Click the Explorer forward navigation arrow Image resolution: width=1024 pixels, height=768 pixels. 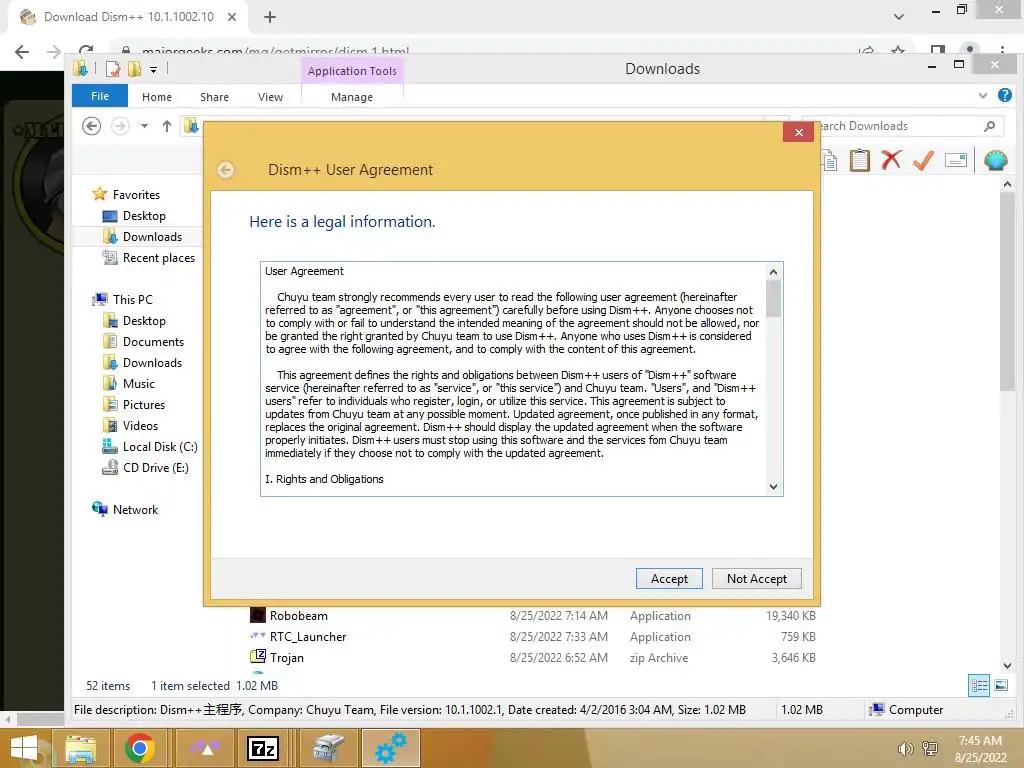[x=120, y=125]
